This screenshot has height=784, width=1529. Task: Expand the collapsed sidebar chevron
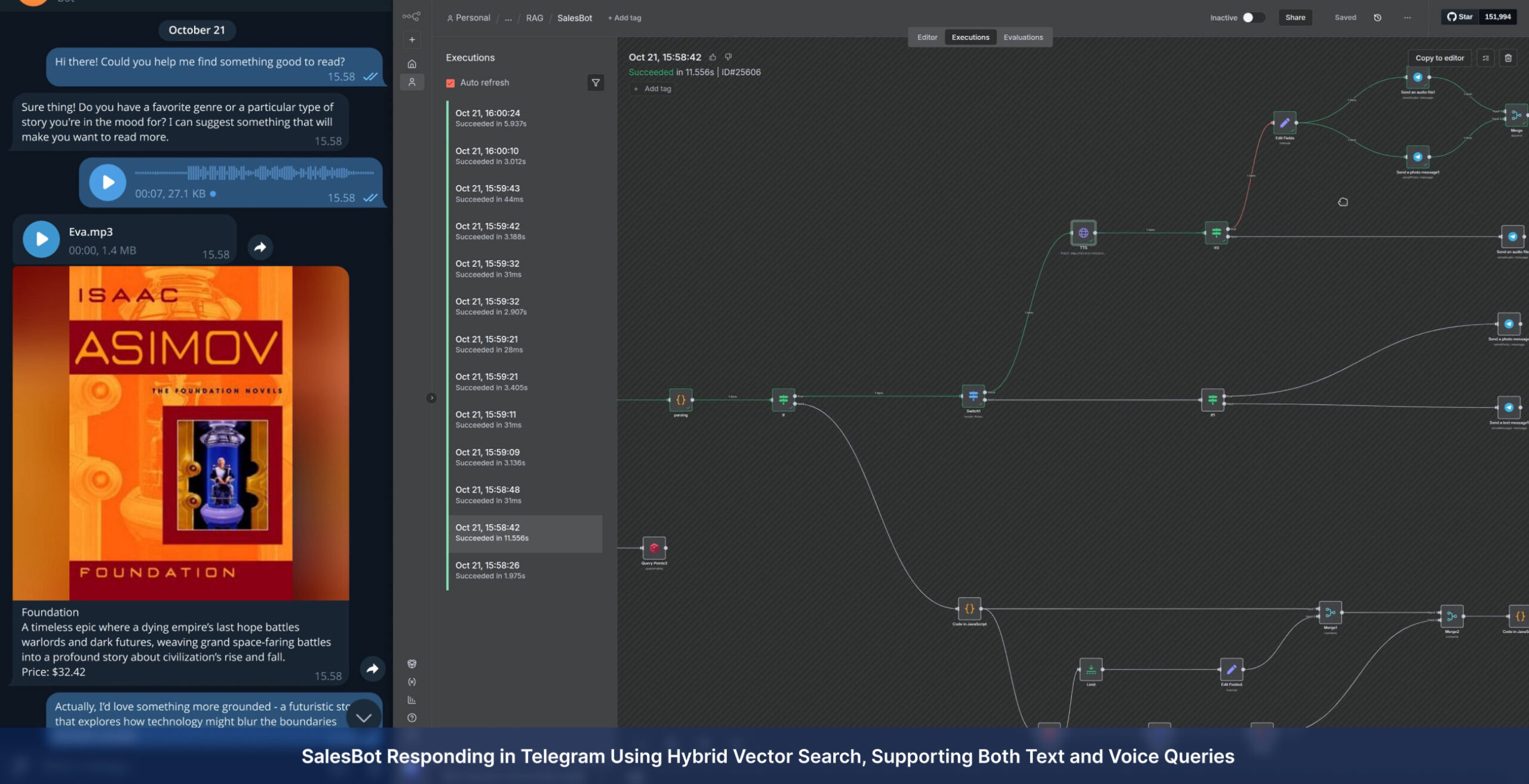coord(431,398)
